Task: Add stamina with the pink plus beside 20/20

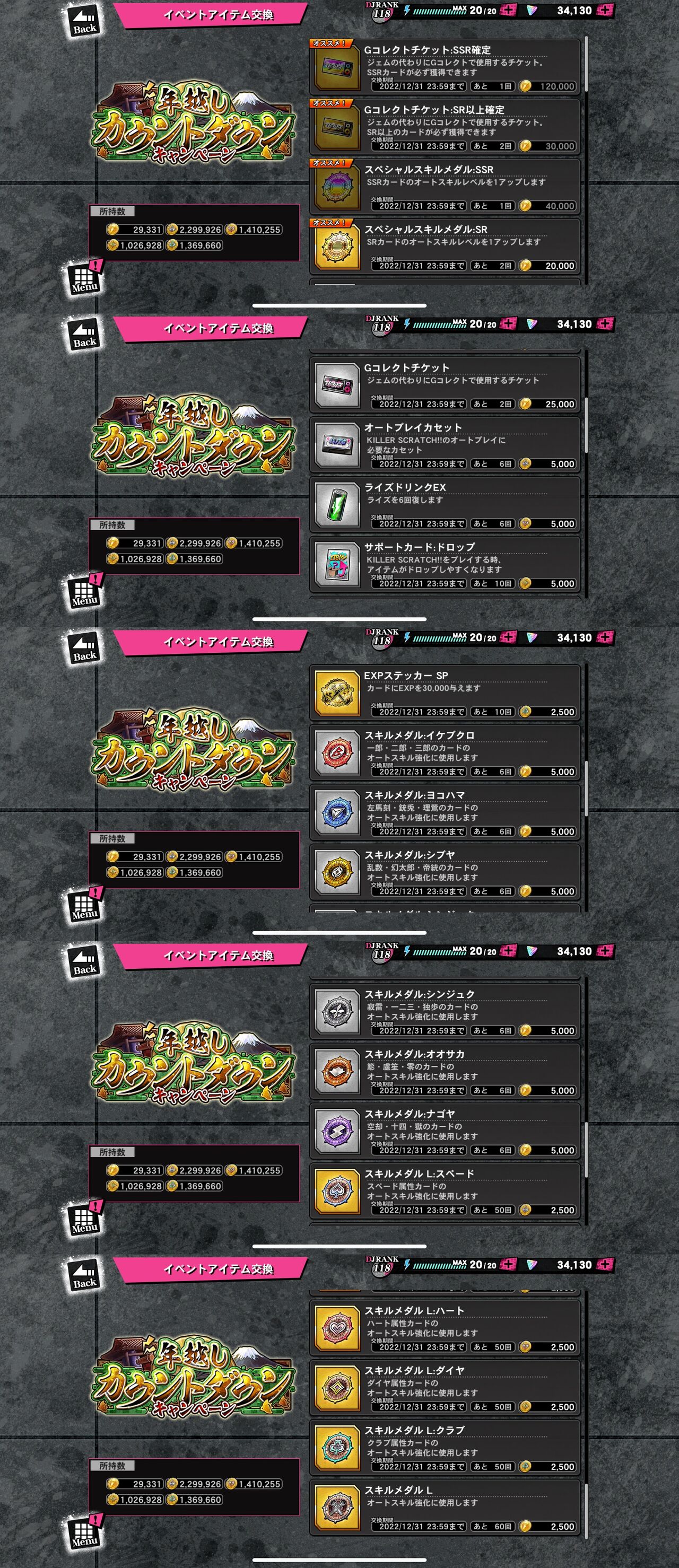Action: click(x=508, y=11)
